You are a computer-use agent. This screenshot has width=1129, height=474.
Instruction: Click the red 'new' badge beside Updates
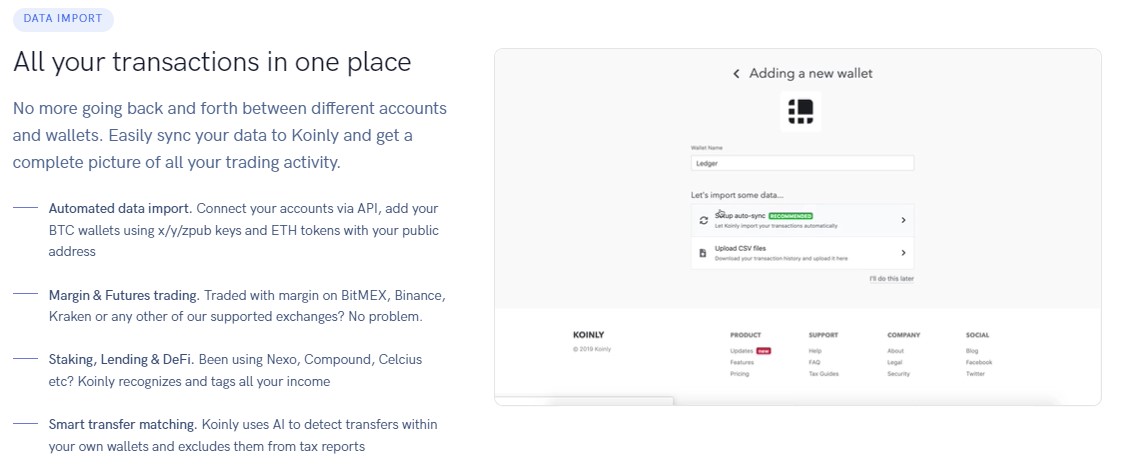(x=763, y=351)
